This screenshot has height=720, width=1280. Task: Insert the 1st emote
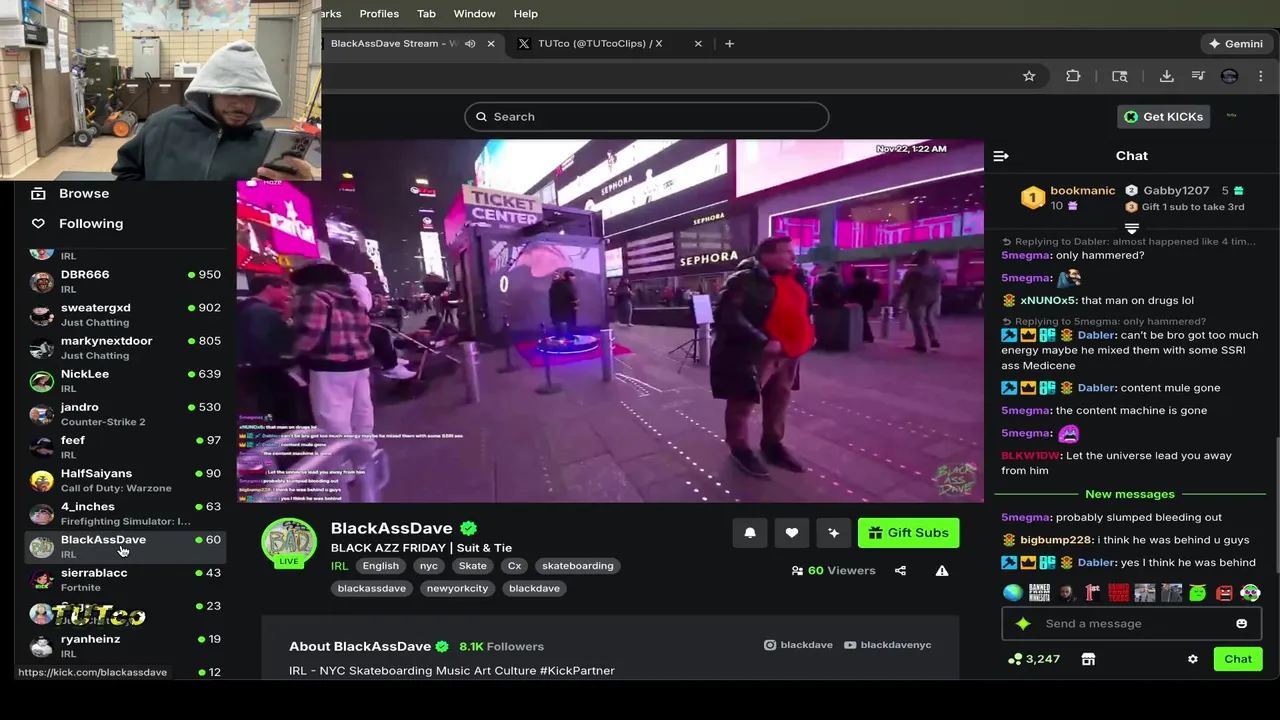(1092, 593)
